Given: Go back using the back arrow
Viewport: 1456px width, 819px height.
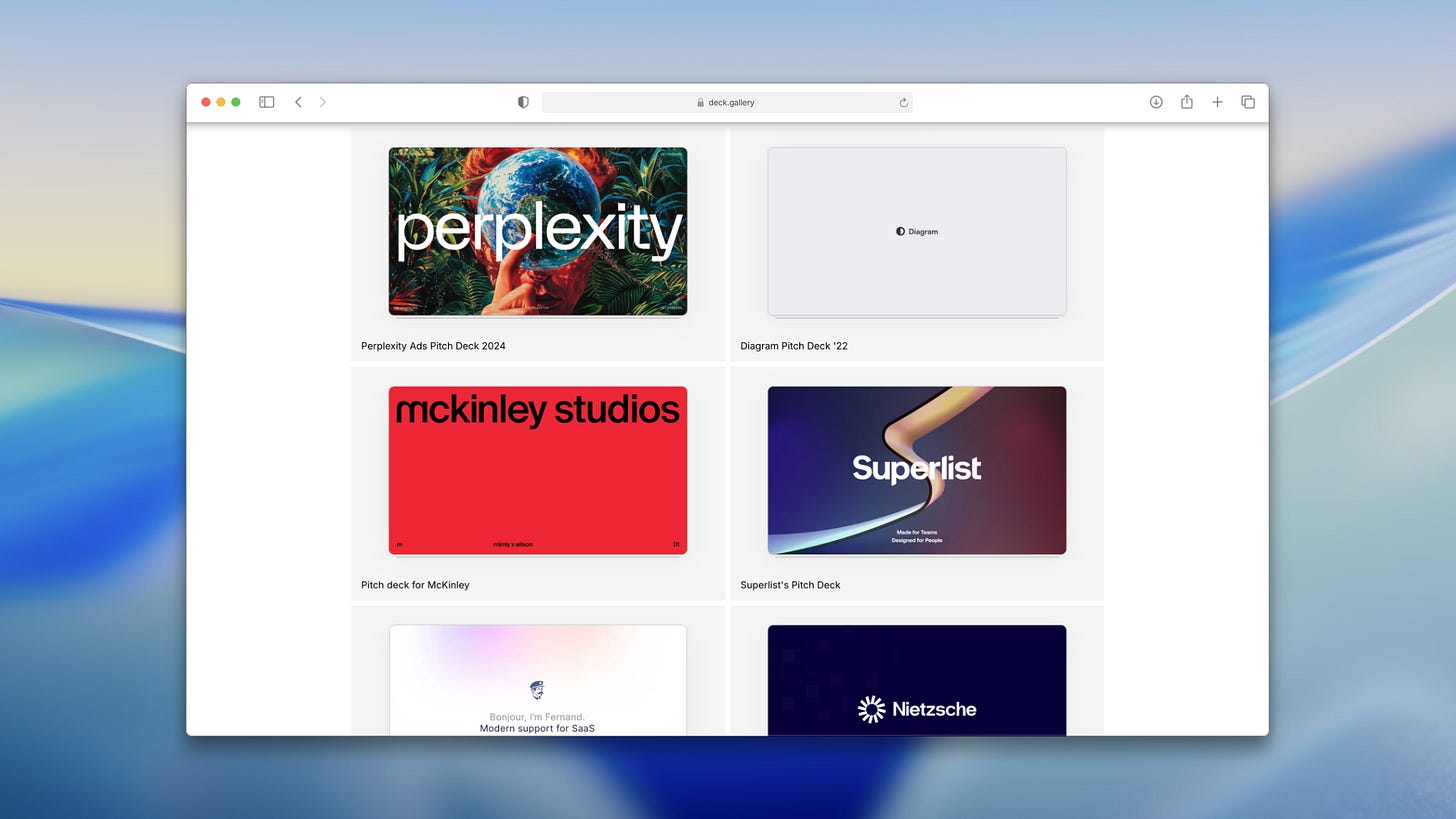Looking at the screenshot, I should point(298,102).
